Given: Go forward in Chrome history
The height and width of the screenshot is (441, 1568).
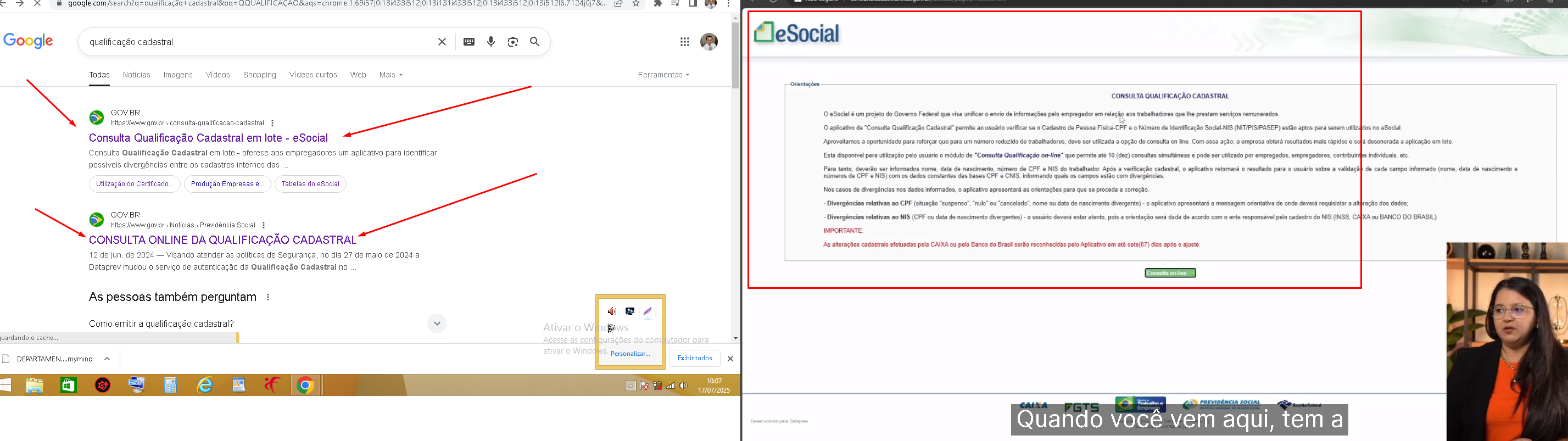Looking at the screenshot, I should click(19, 4).
